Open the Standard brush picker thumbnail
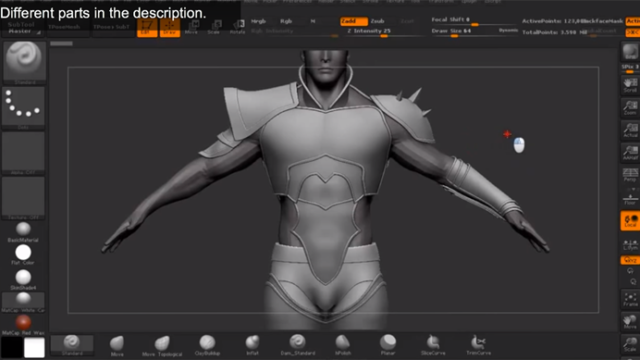 (x=24, y=62)
